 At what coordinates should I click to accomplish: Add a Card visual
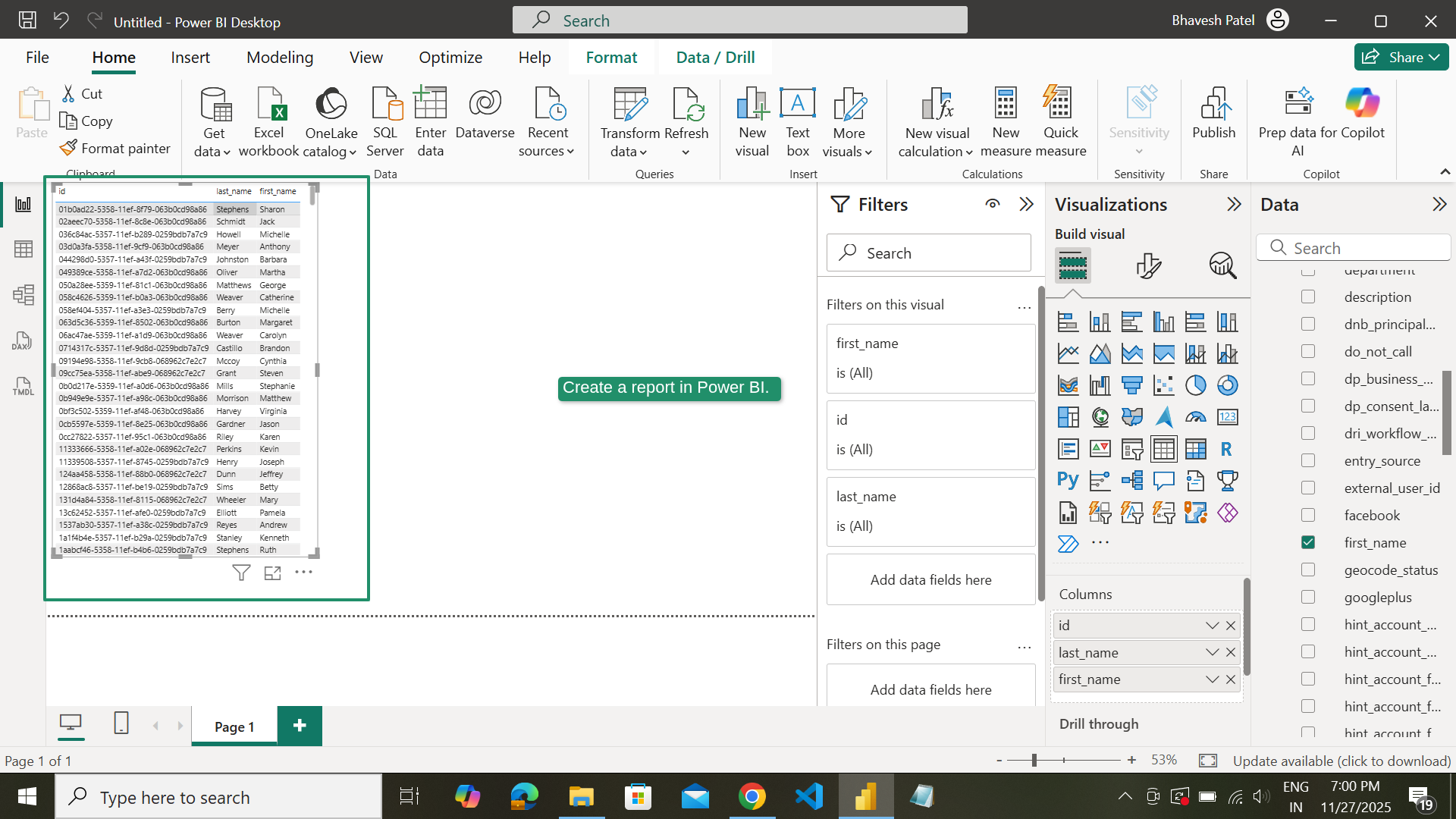[1227, 417]
